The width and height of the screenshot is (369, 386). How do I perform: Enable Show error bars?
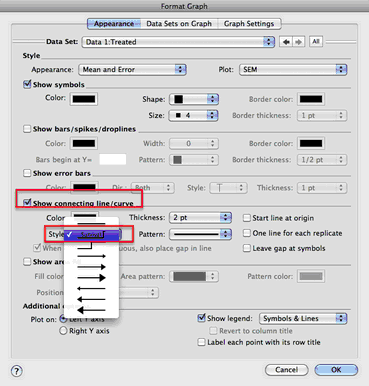[27, 173]
